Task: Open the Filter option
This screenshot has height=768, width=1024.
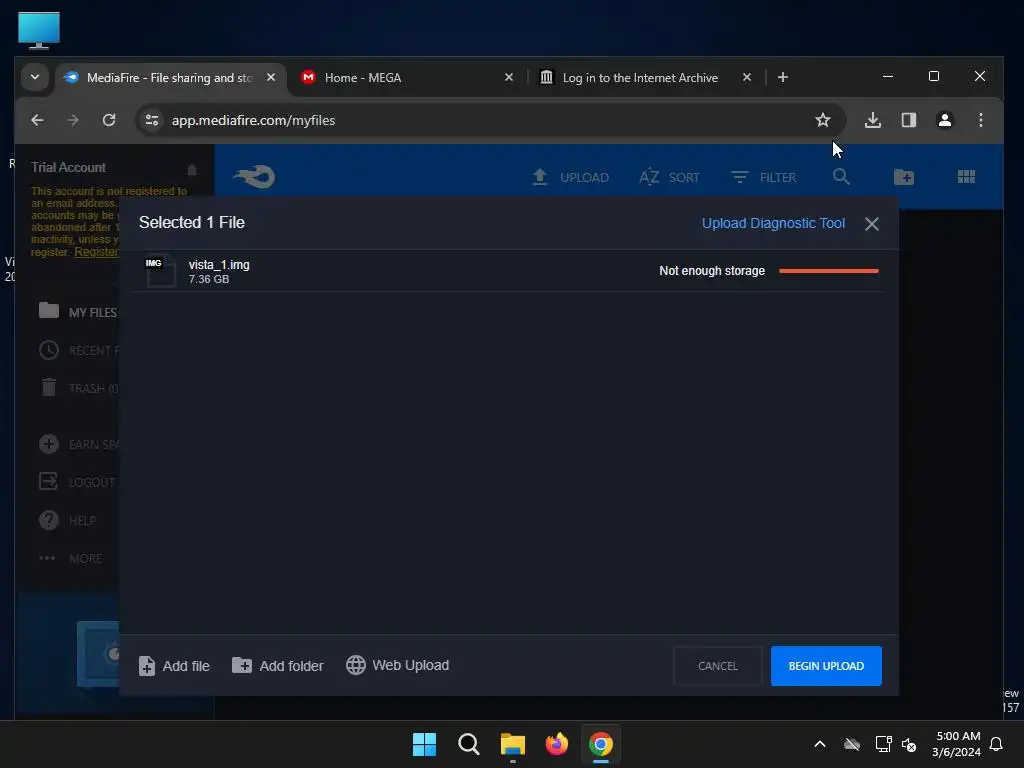Action: (763, 177)
